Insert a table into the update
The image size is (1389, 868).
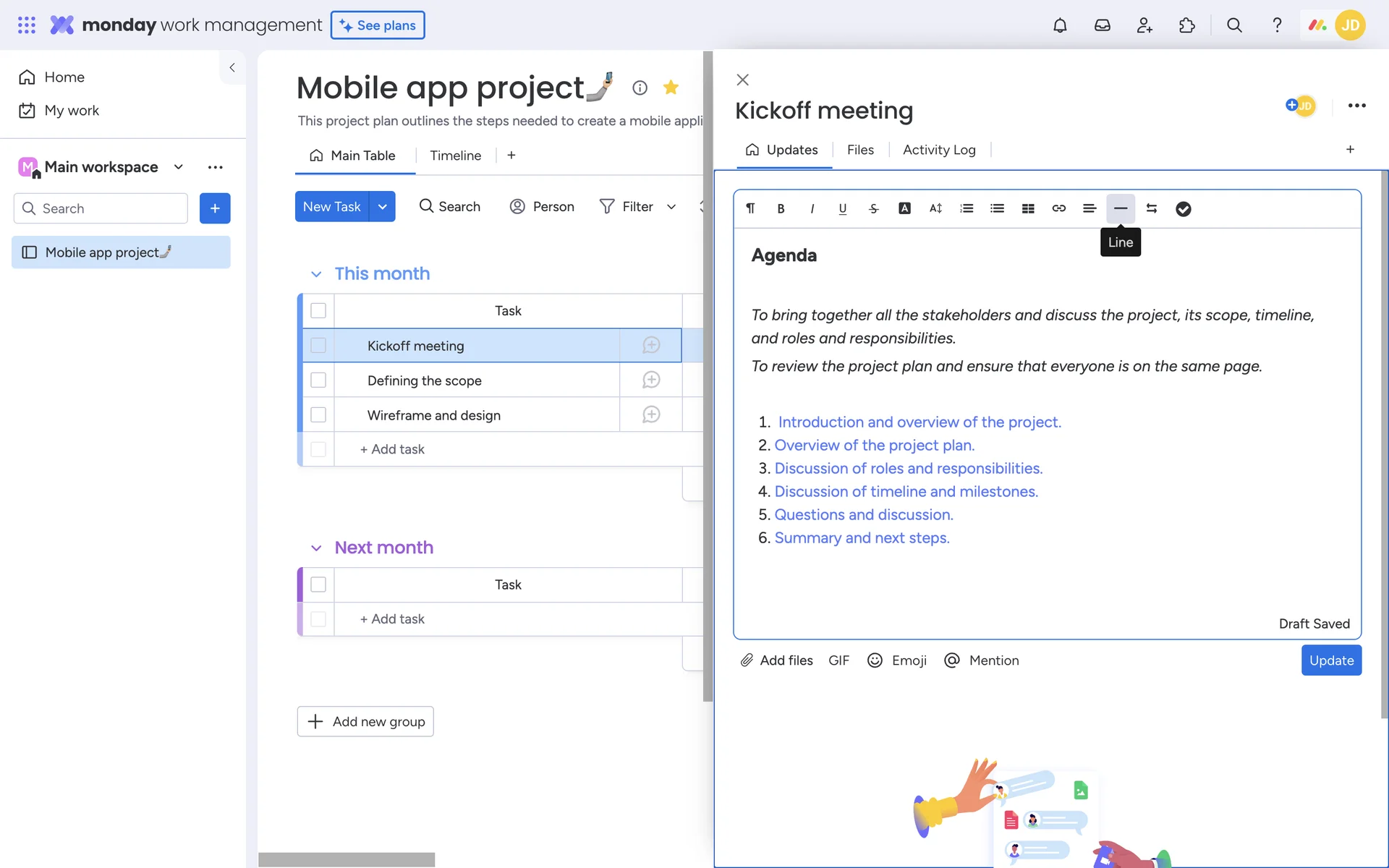point(1028,208)
